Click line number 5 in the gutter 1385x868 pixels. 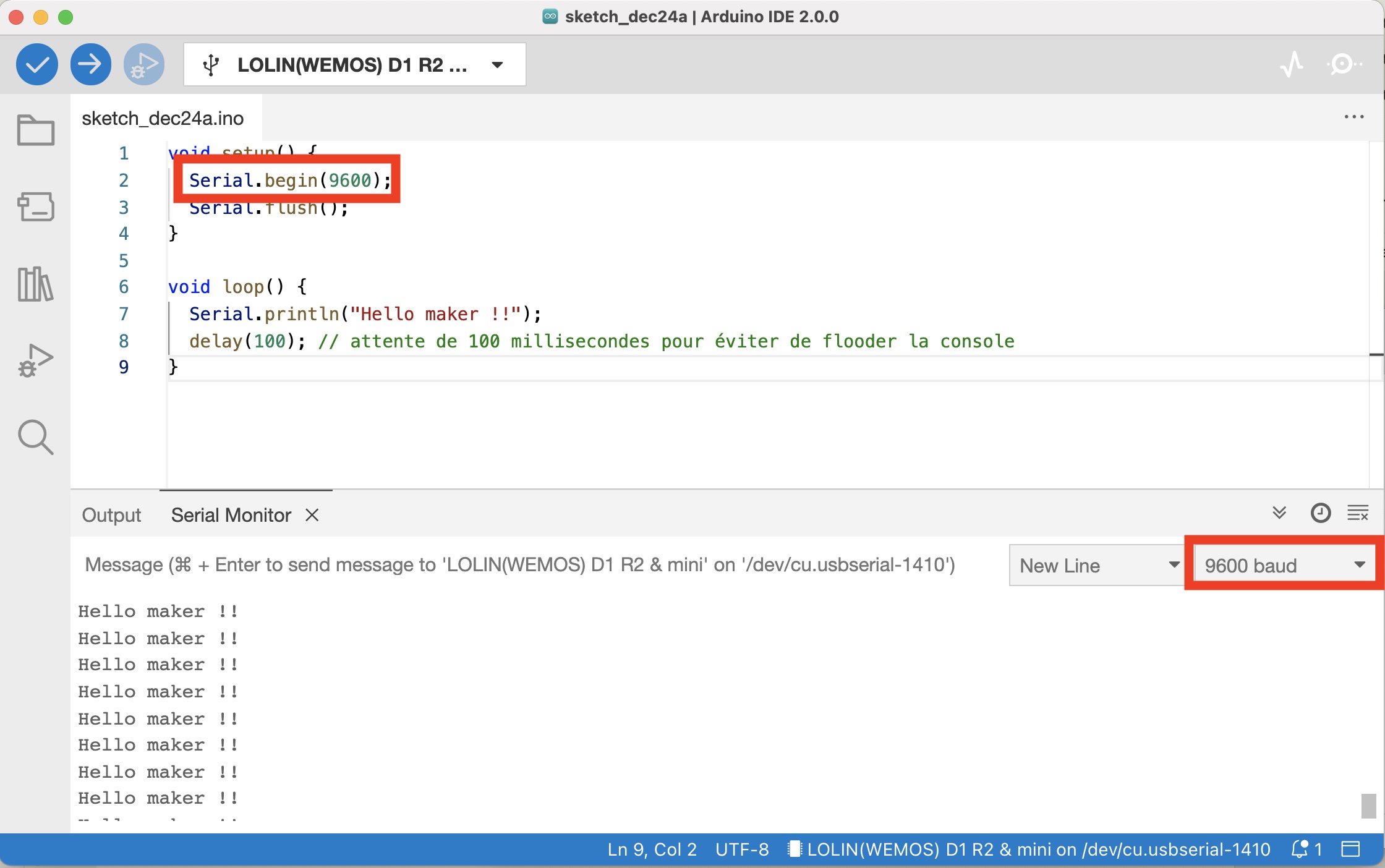124,260
